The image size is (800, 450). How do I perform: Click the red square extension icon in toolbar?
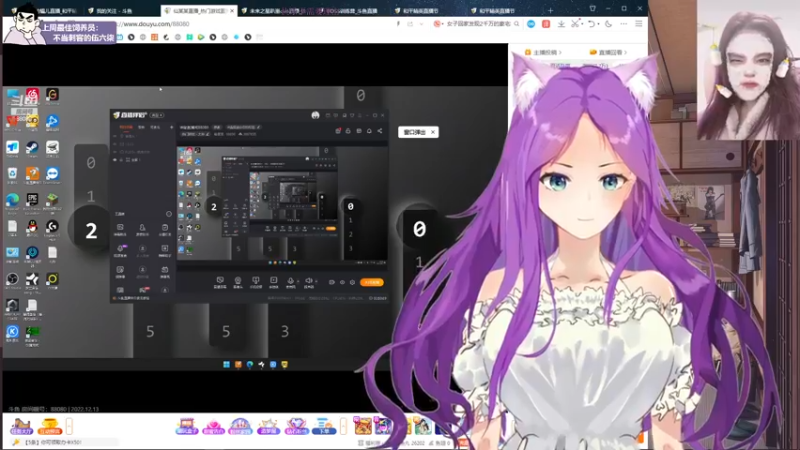(546, 24)
